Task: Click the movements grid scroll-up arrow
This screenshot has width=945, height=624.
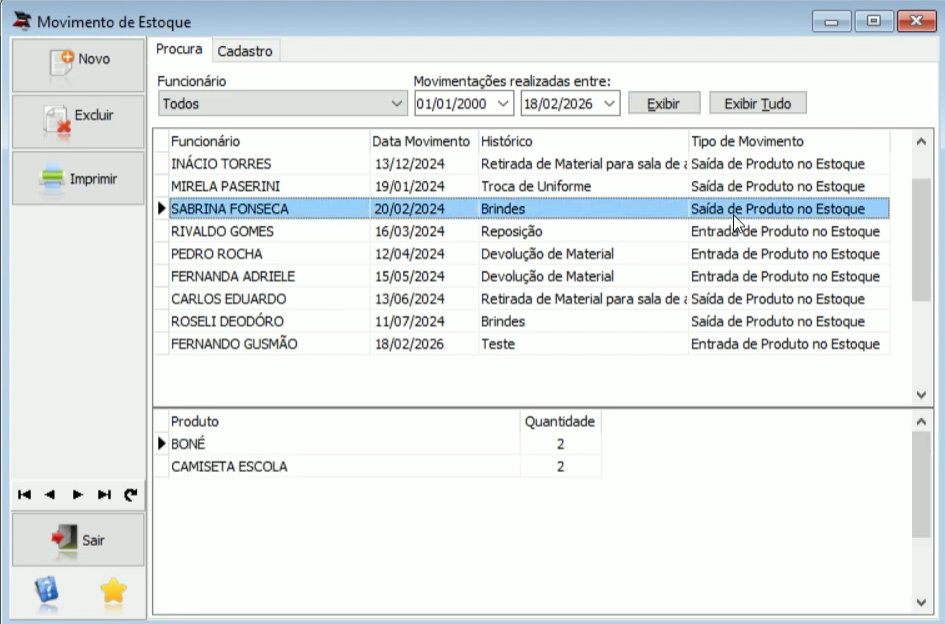Action: (921, 142)
